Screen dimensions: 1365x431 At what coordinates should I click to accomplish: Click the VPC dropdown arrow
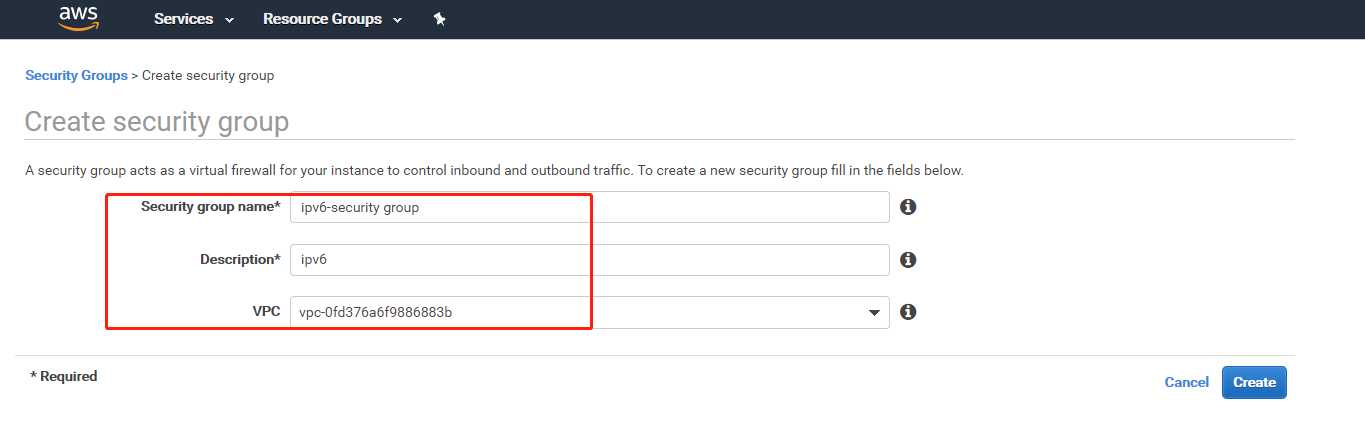(875, 313)
